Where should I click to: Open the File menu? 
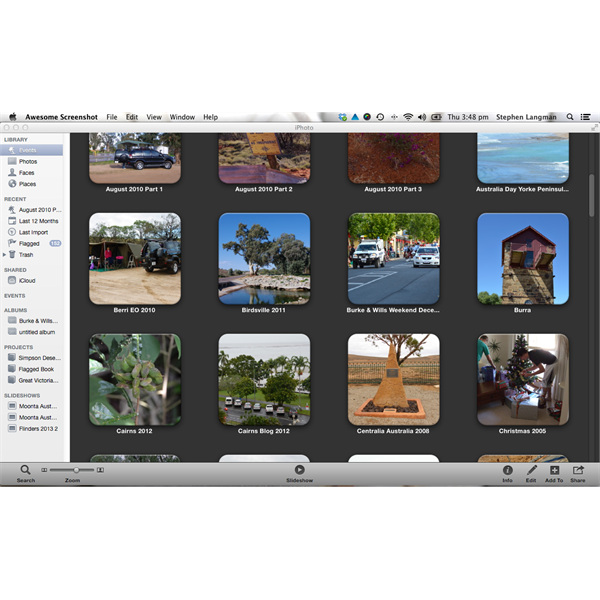[112, 117]
